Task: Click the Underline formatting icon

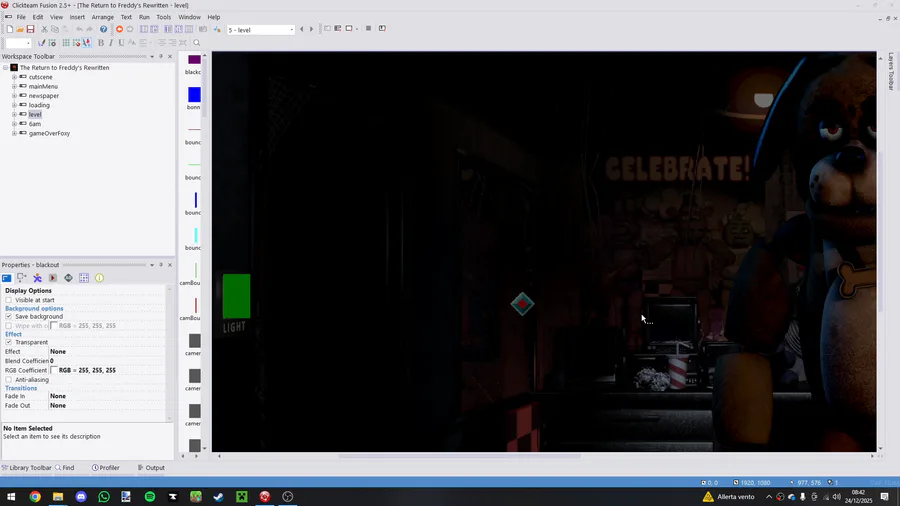Action: [x=121, y=42]
